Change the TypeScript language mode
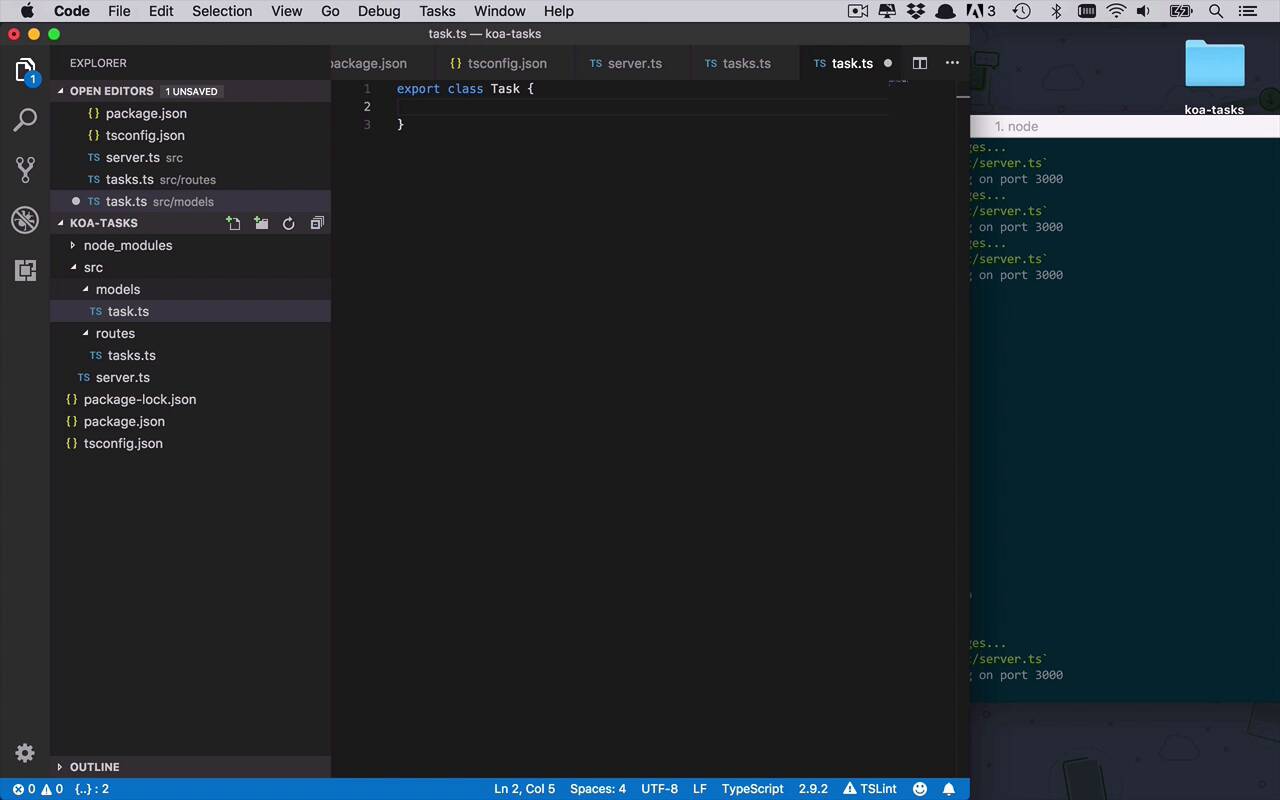This screenshot has height=800, width=1280. coord(752,789)
